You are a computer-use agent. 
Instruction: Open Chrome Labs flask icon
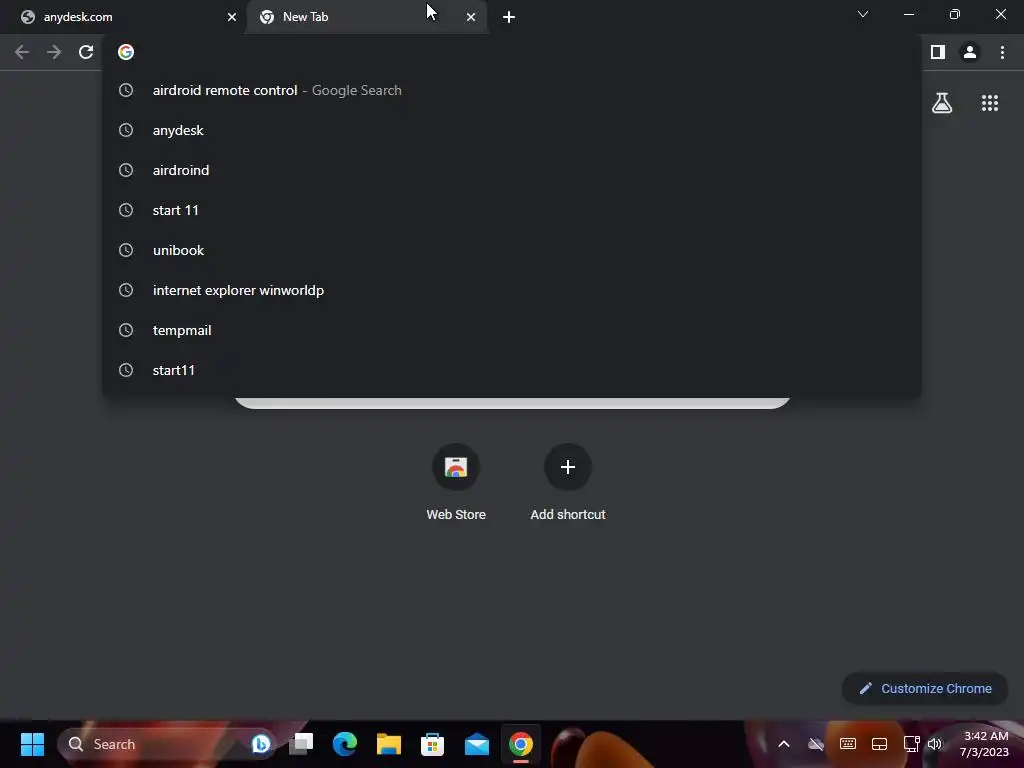pos(942,103)
